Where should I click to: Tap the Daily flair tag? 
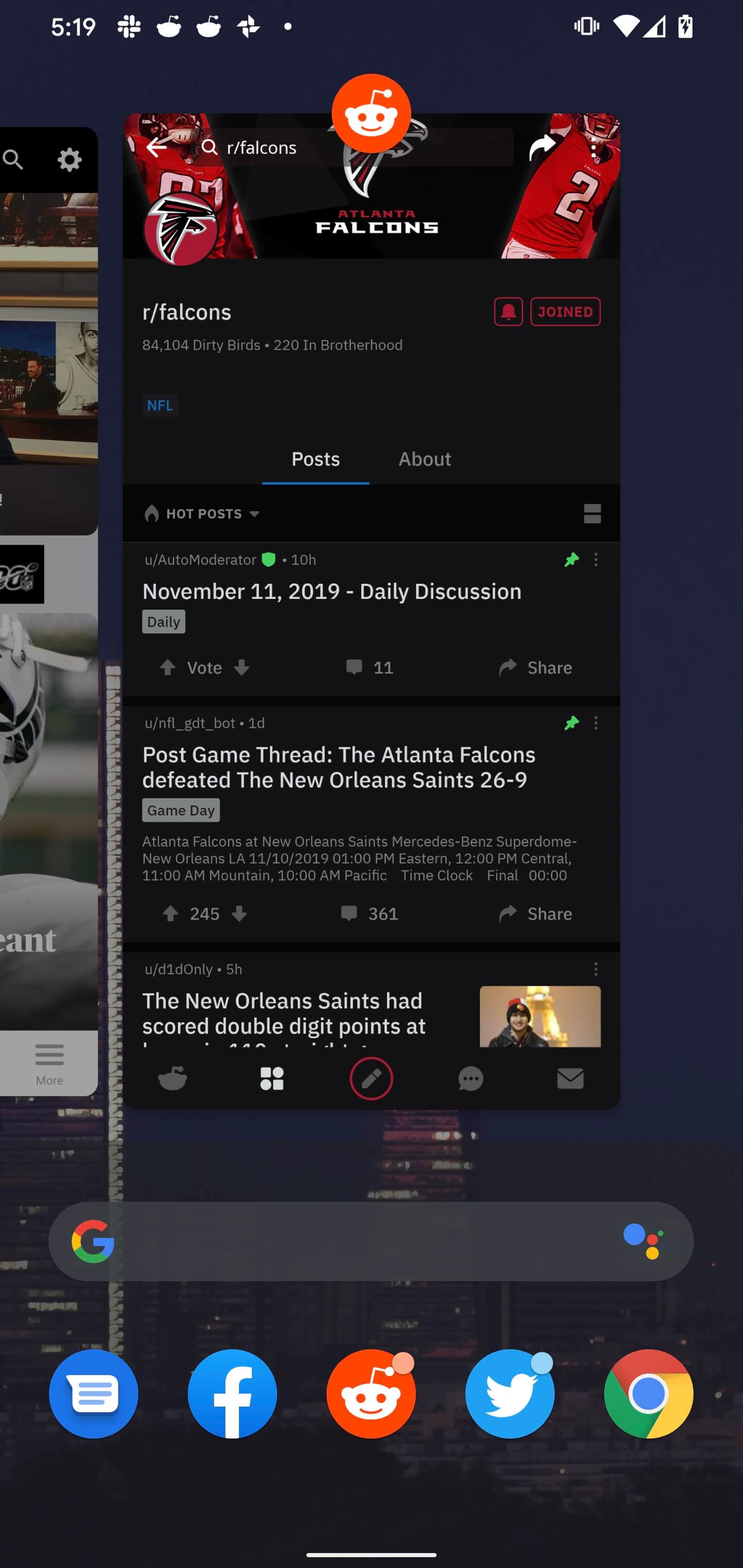pyautogui.click(x=164, y=622)
